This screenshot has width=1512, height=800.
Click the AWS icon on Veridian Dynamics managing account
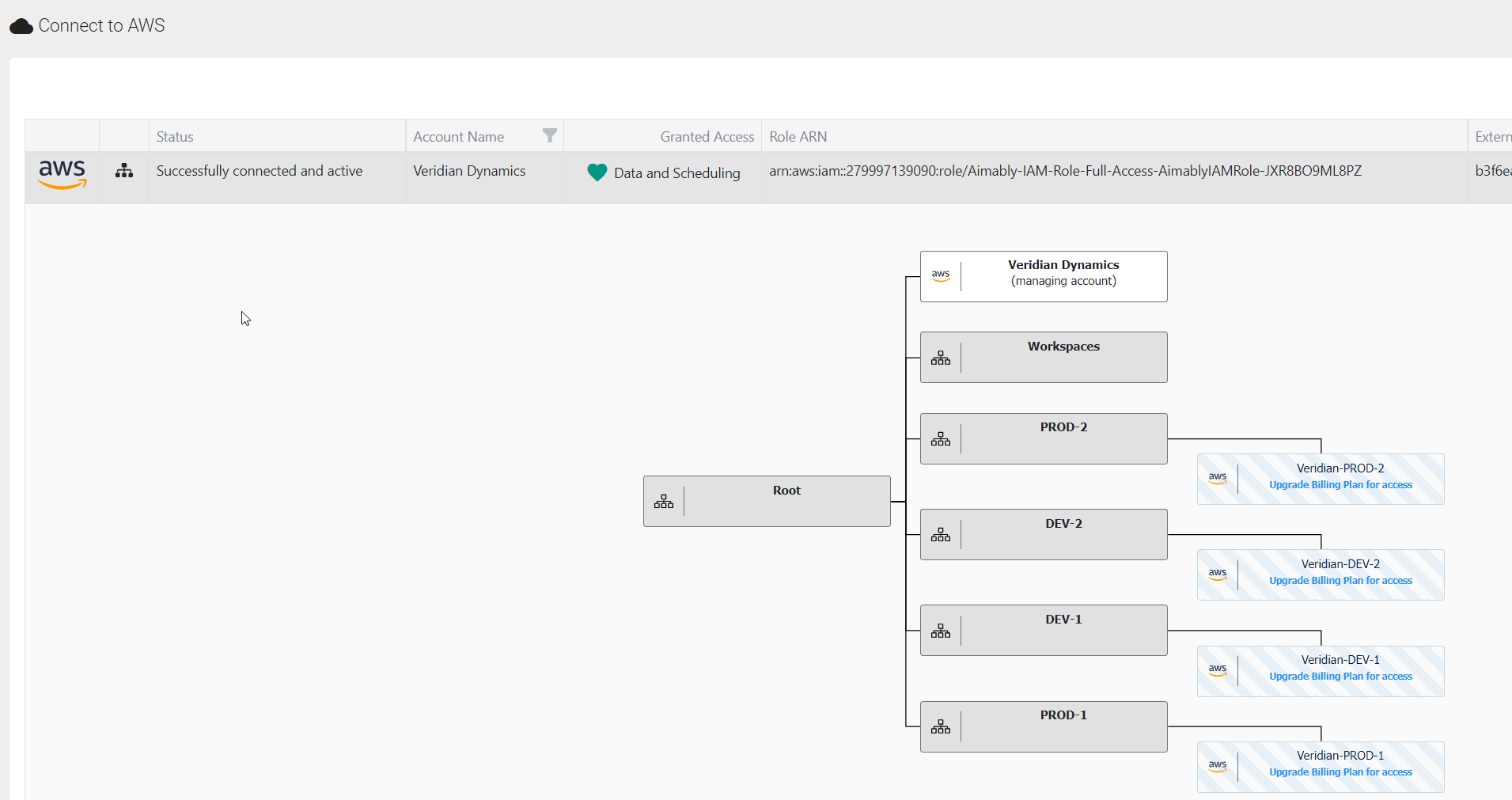point(941,276)
